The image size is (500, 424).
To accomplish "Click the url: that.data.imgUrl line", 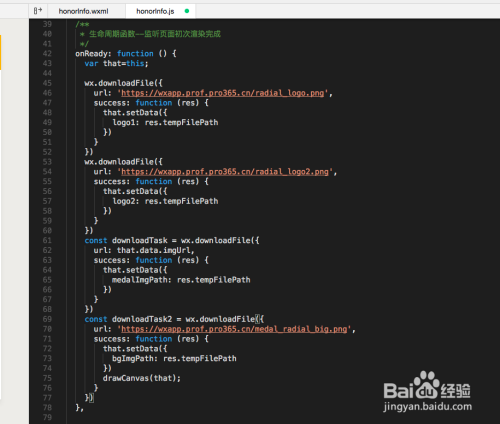I will 144,250.
